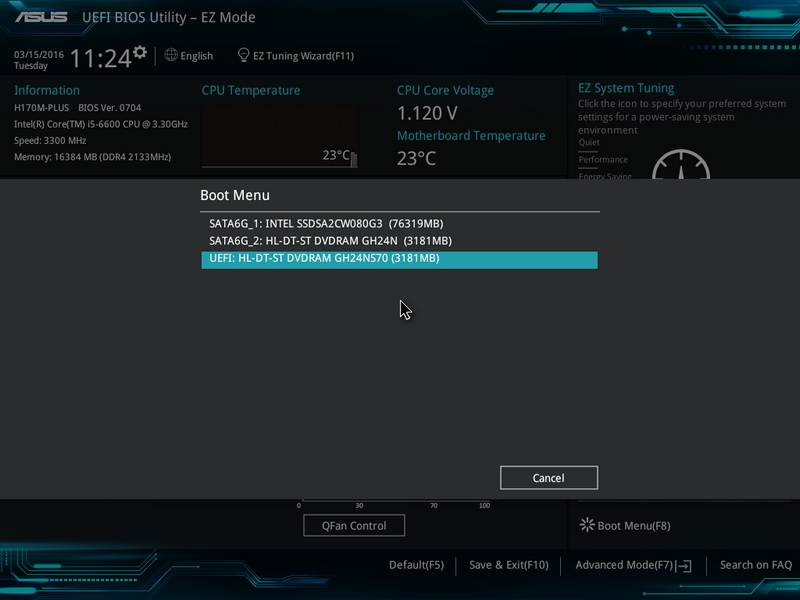Click the 1.120 V voltage value
This screenshot has height=600, width=800.
pos(427,113)
